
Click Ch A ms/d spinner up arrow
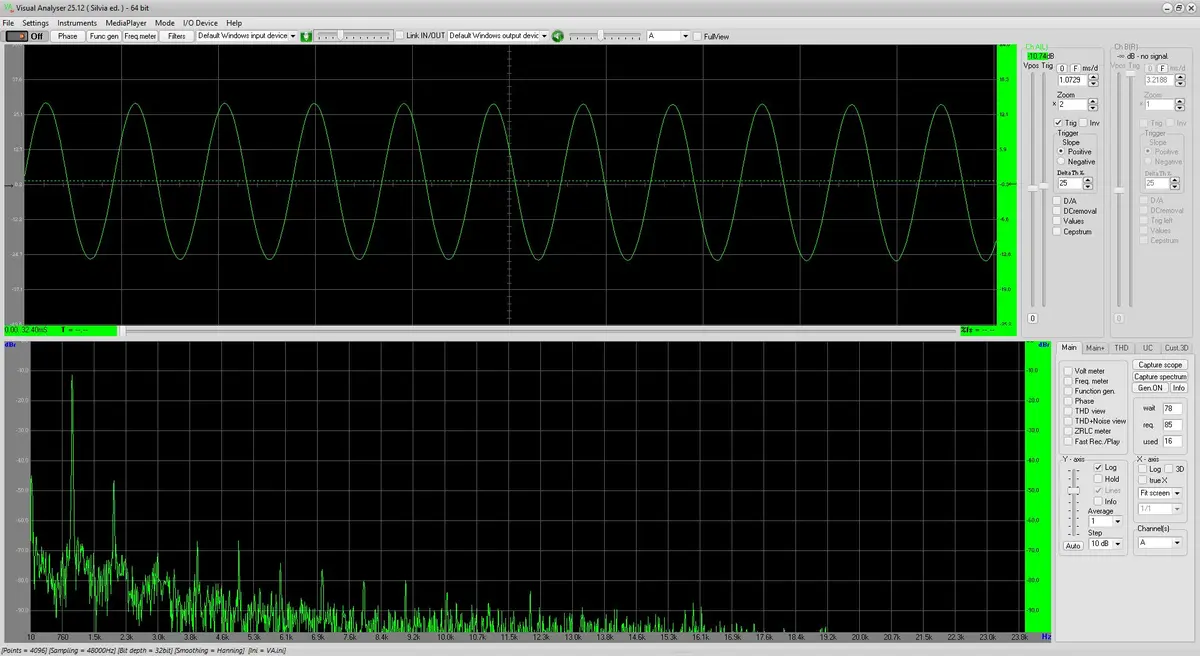click(1093, 76)
